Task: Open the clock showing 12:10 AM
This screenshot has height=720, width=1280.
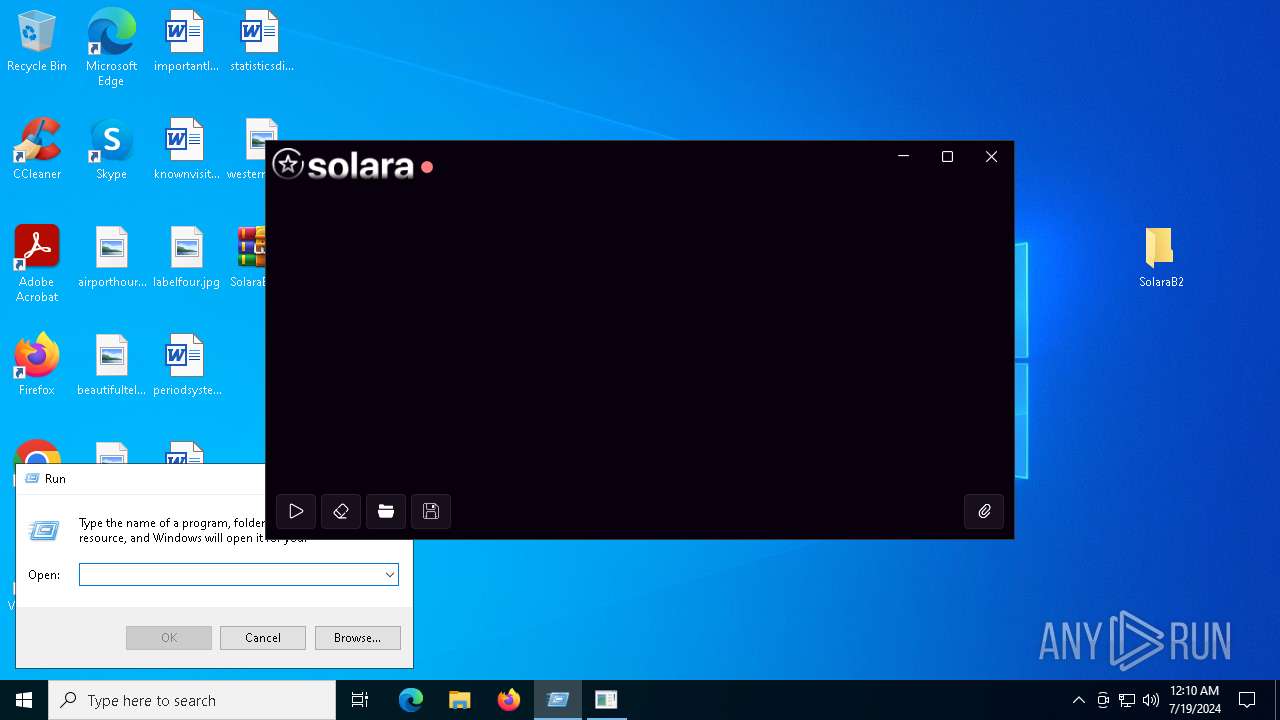Action: tap(1194, 700)
